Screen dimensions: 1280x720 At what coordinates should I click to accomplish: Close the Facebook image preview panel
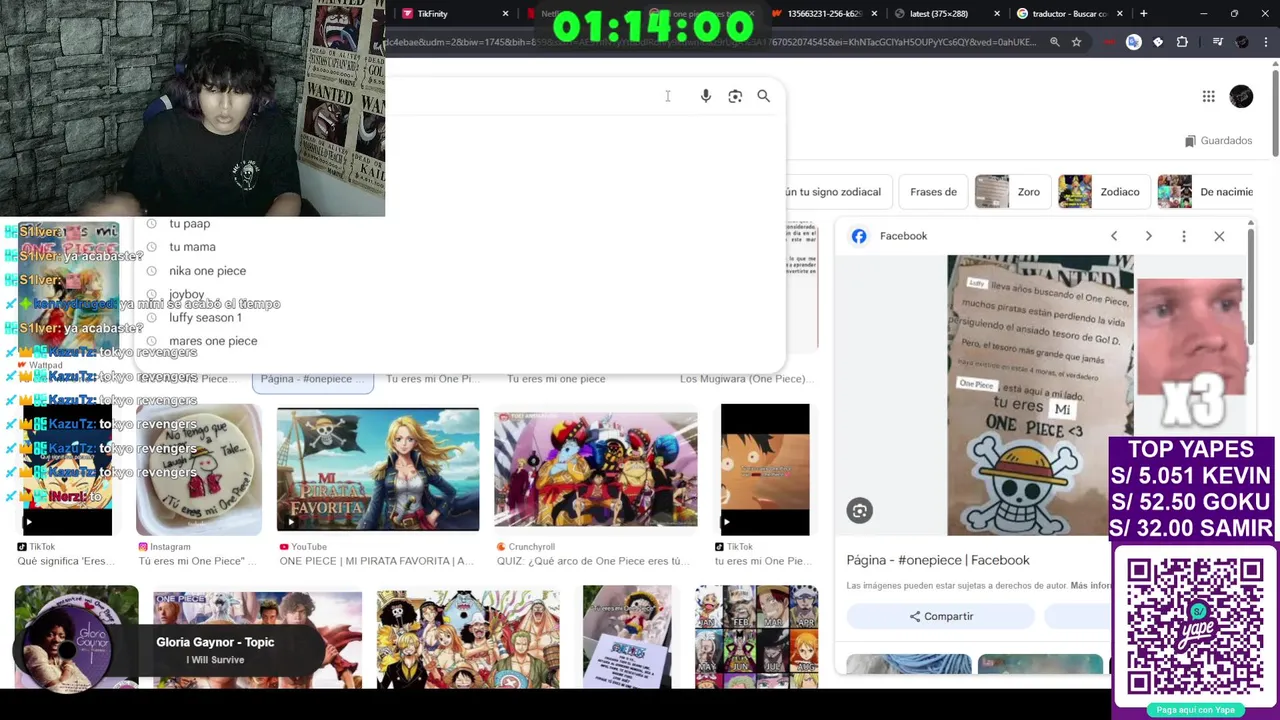[1219, 236]
